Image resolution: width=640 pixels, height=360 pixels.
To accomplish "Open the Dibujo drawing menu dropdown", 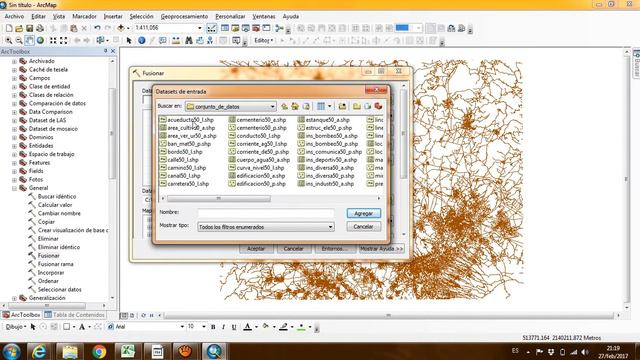I will coord(16,327).
